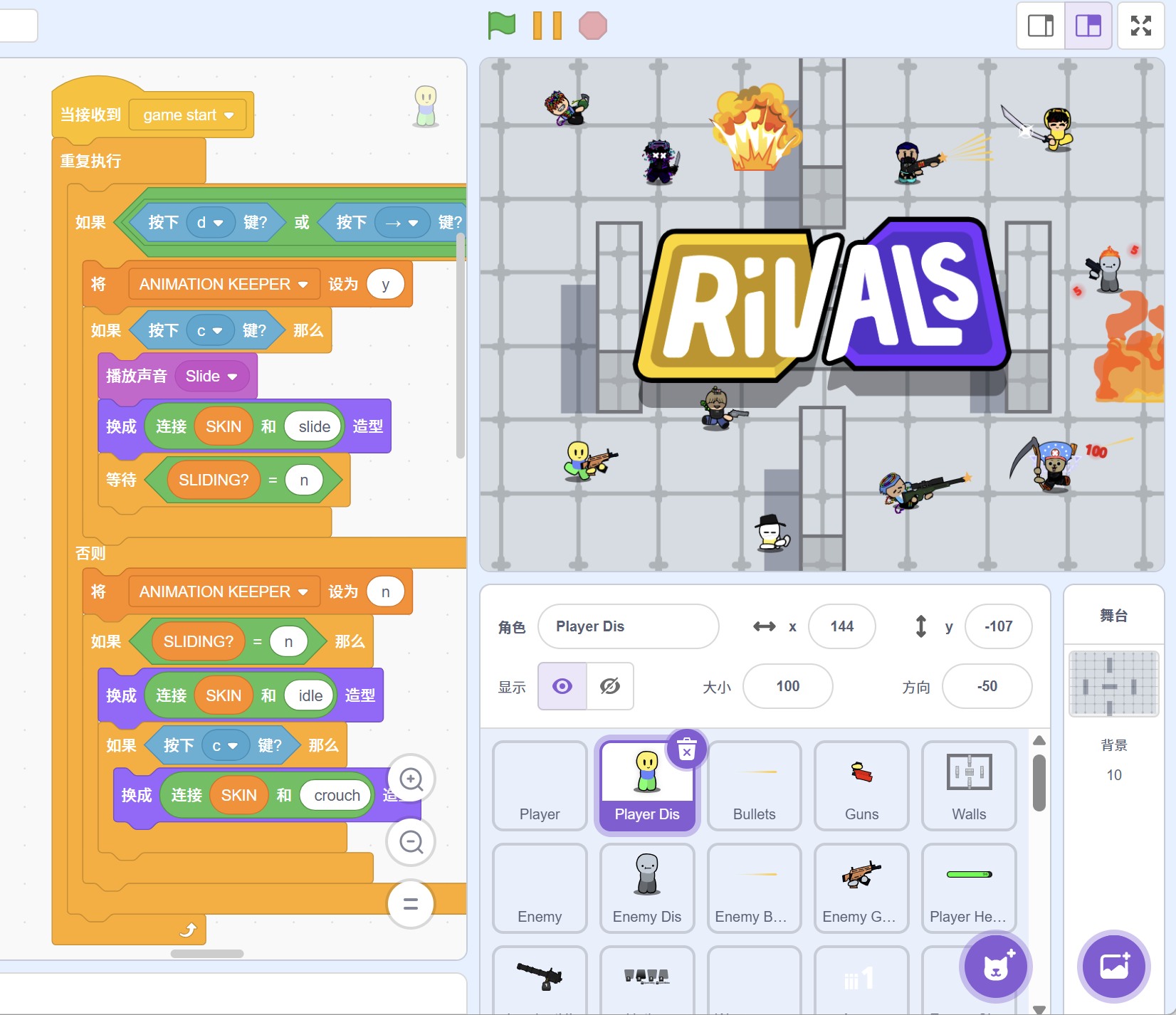
Task: Select the Enemy Dis sprite
Action: (x=646, y=888)
